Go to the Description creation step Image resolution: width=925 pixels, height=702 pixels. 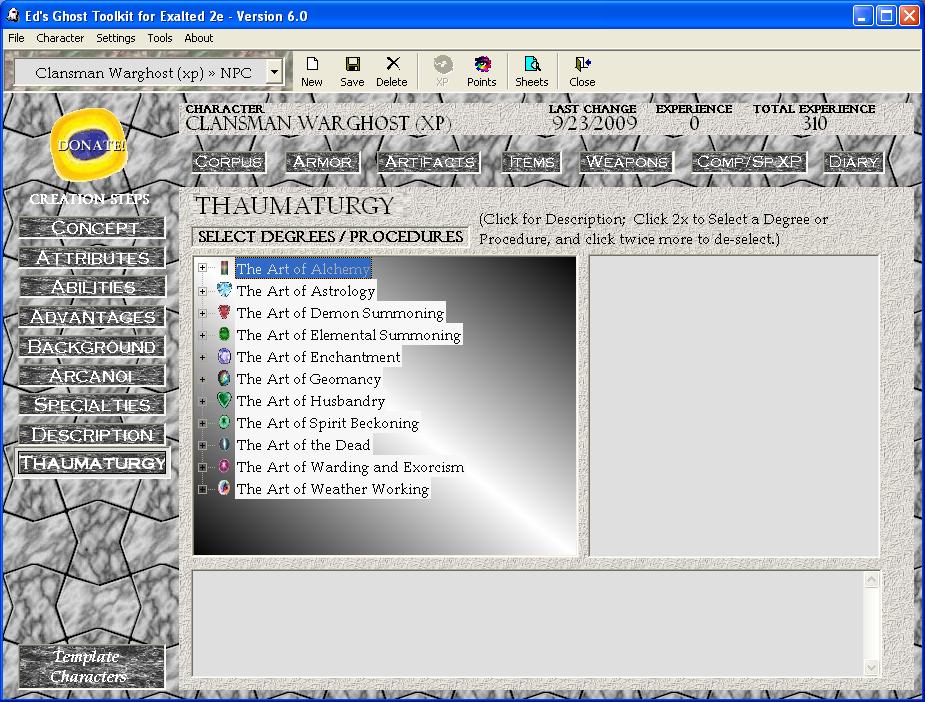(x=92, y=434)
